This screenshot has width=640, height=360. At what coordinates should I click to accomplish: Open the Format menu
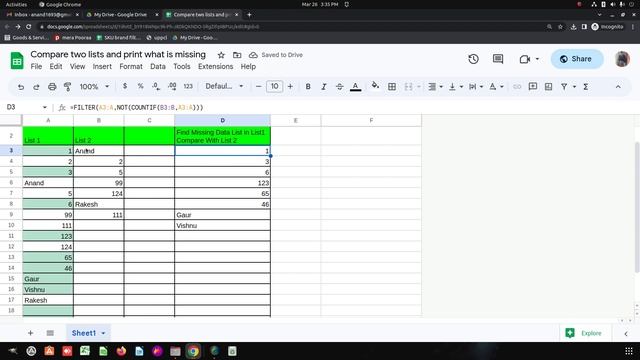tap(131, 66)
